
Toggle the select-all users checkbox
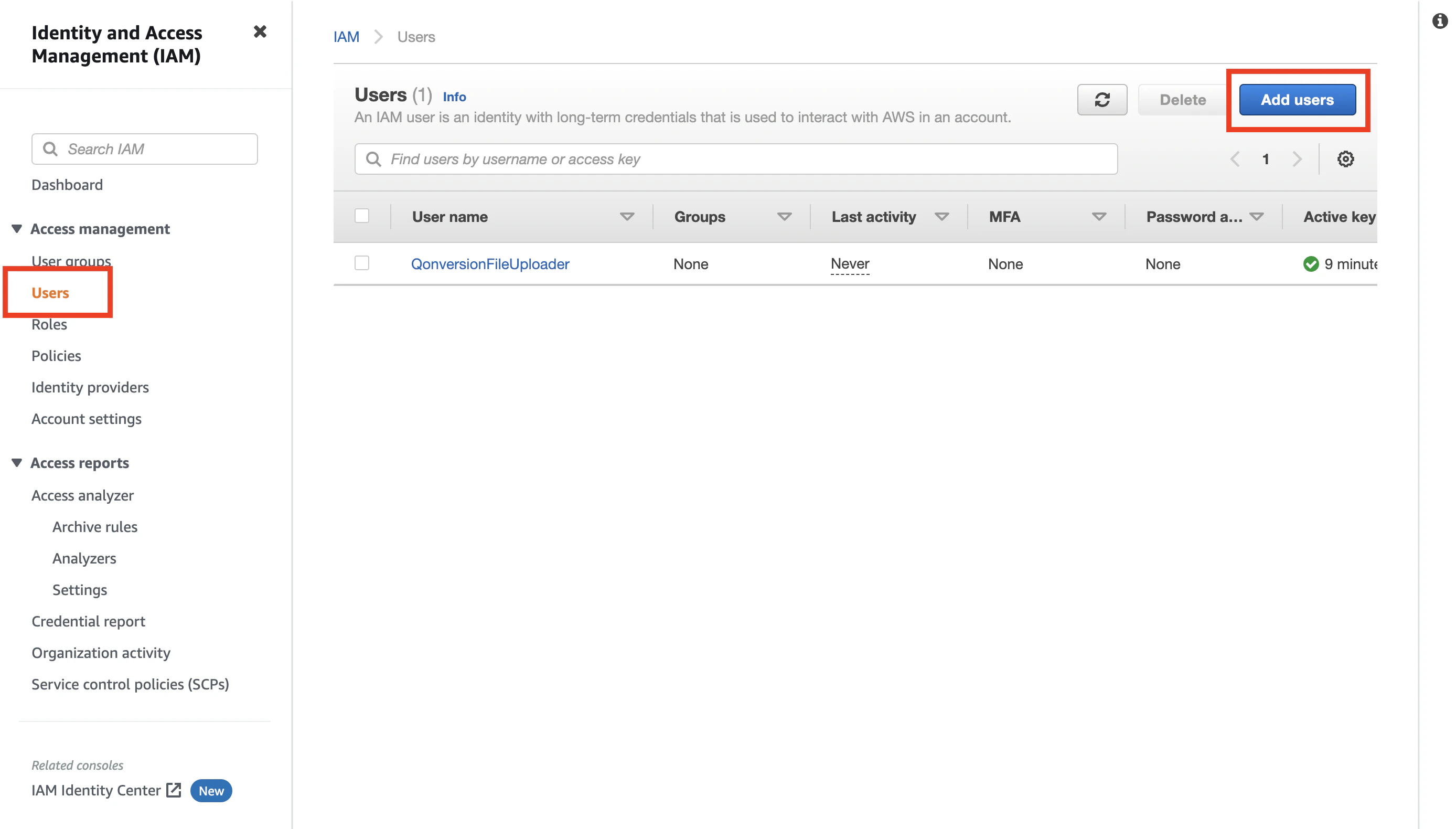(362, 216)
